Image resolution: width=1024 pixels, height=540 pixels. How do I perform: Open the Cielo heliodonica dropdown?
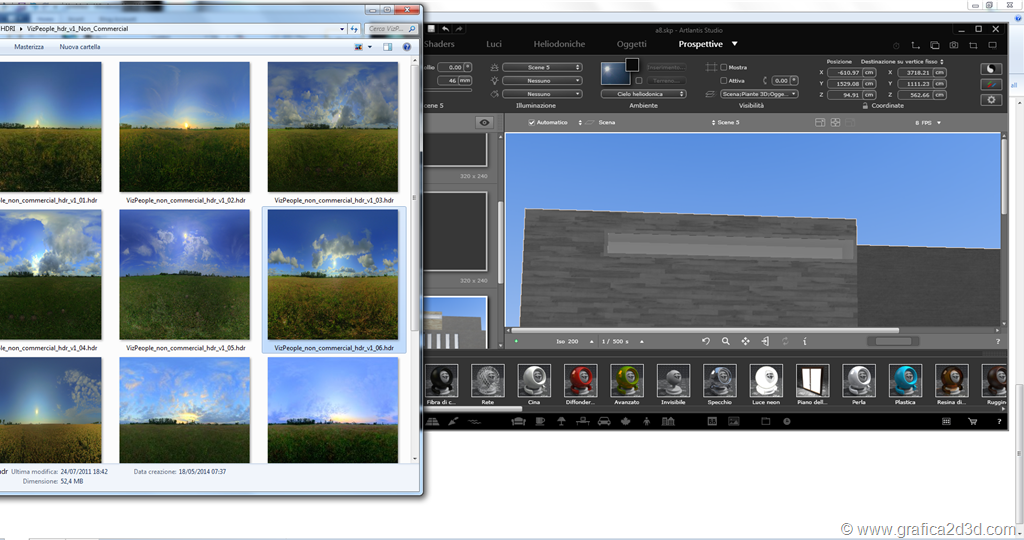click(x=643, y=94)
